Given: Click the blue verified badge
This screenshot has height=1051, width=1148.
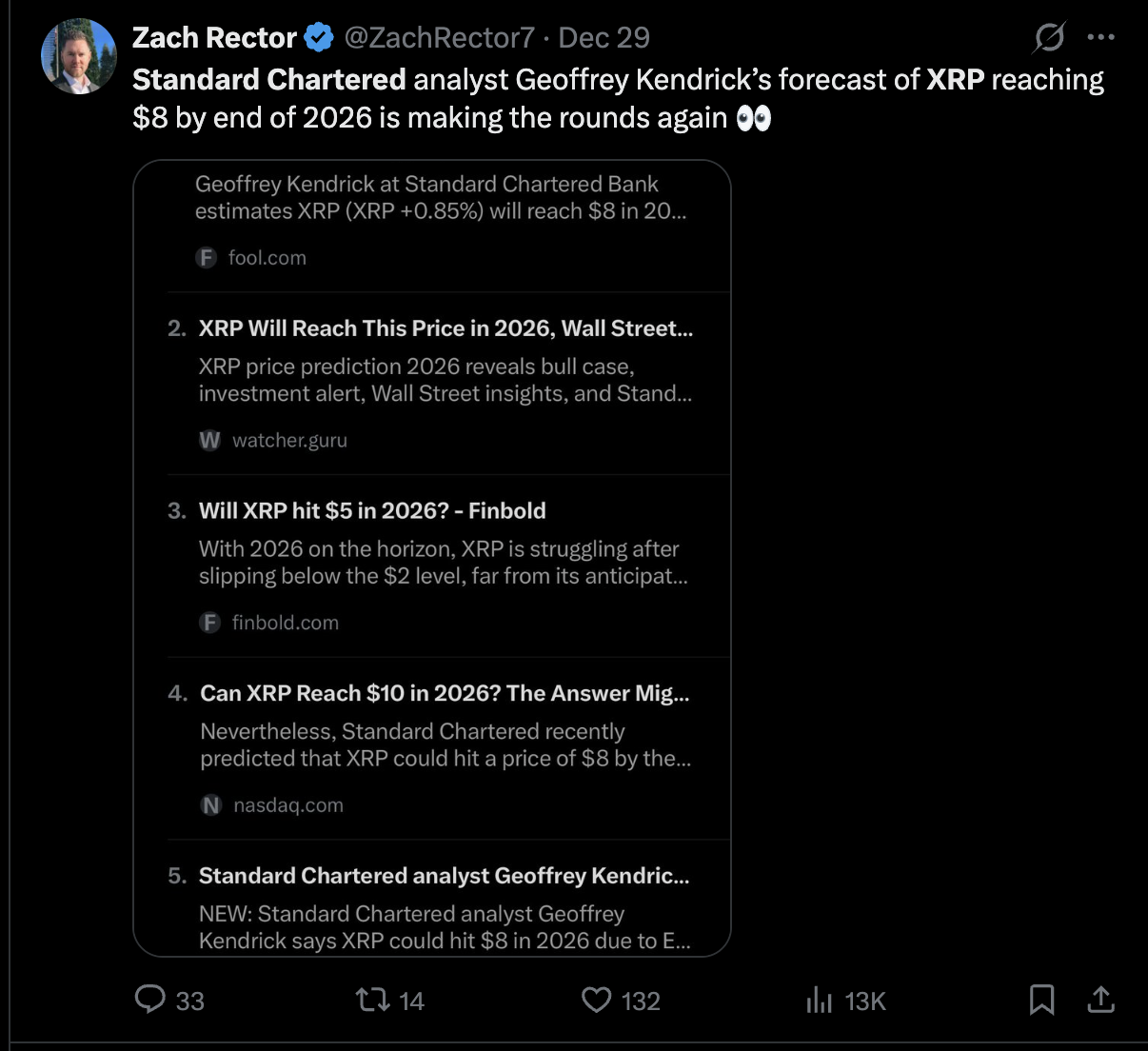Looking at the screenshot, I should (319, 38).
